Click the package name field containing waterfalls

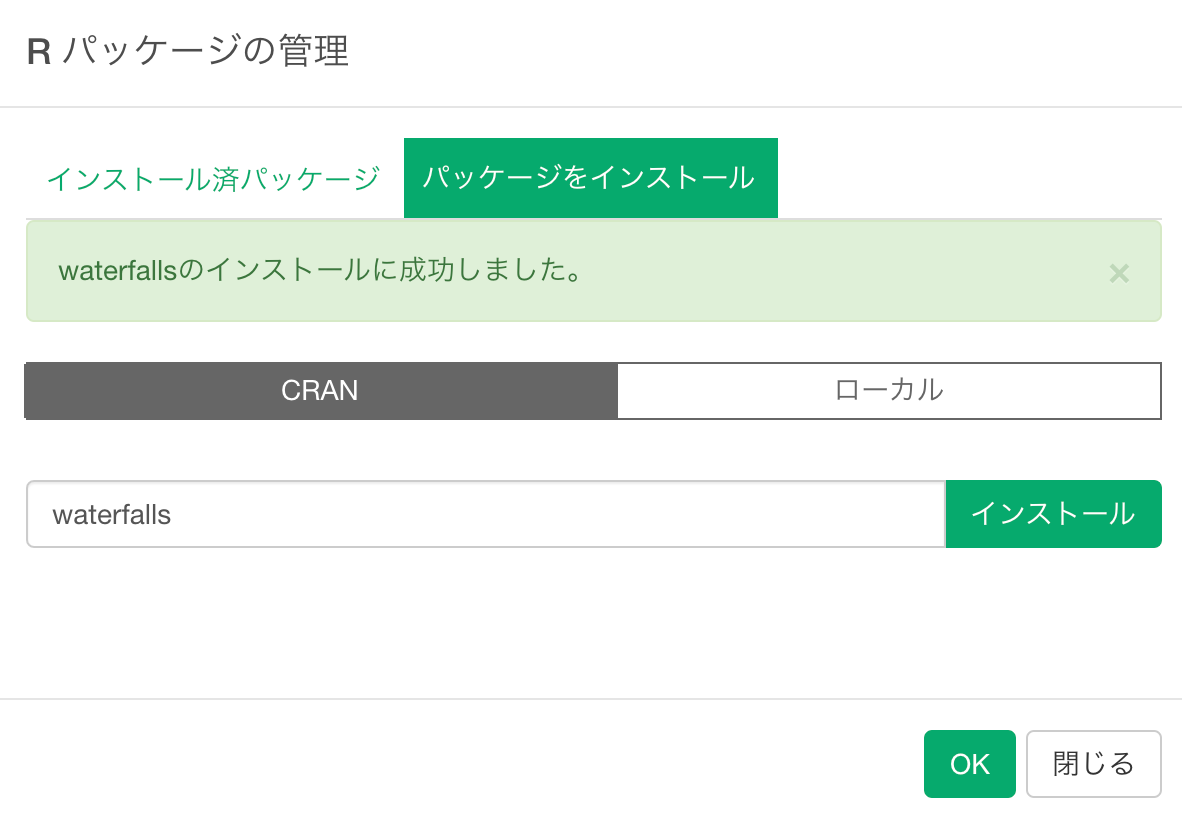(x=485, y=514)
